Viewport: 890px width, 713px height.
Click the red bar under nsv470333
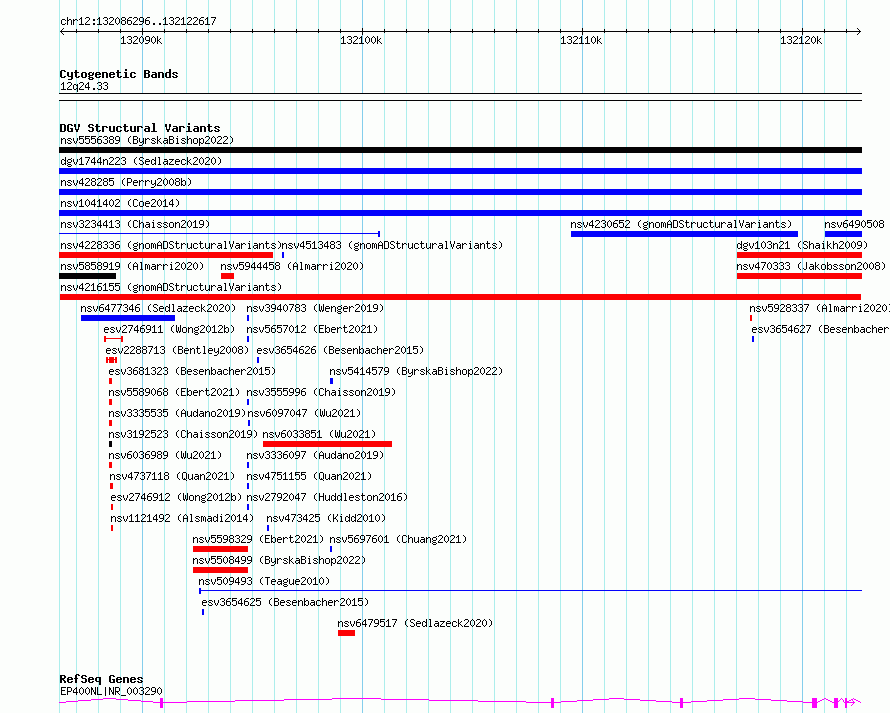[x=799, y=276]
